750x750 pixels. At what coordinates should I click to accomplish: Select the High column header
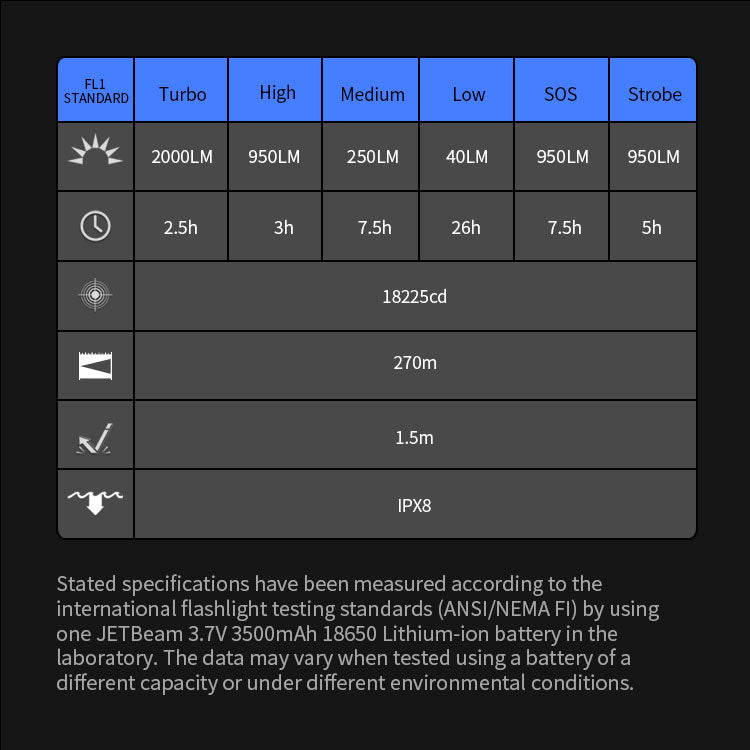277,92
